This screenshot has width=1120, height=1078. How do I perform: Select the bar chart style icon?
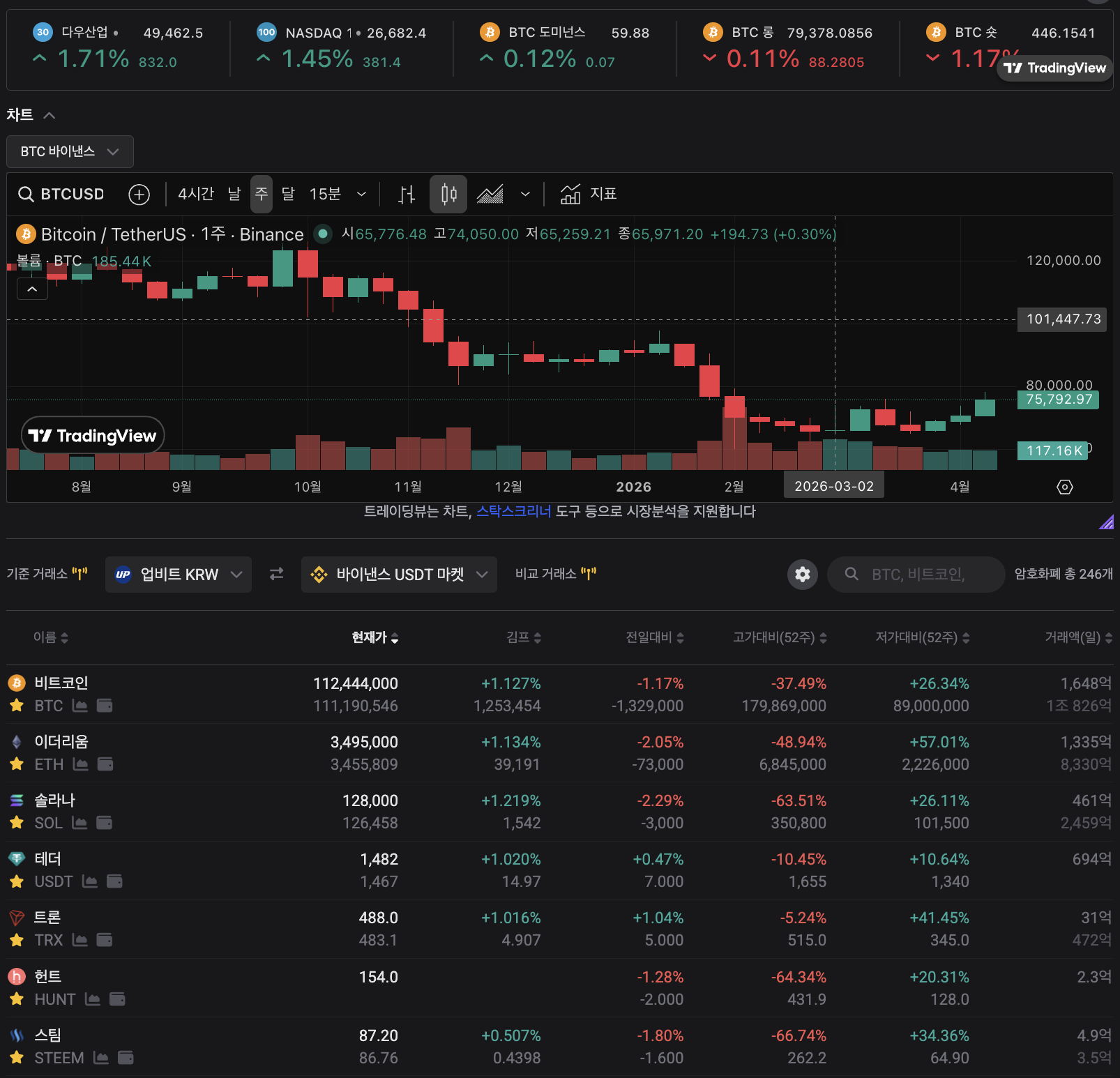click(x=407, y=195)
